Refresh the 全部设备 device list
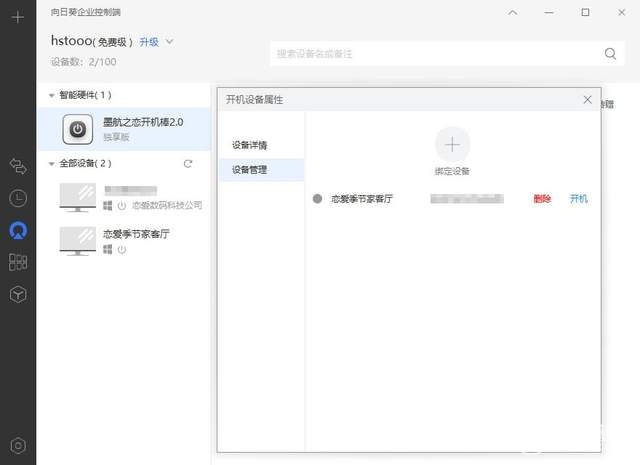The image size is (640, 465). pos(188,164)
